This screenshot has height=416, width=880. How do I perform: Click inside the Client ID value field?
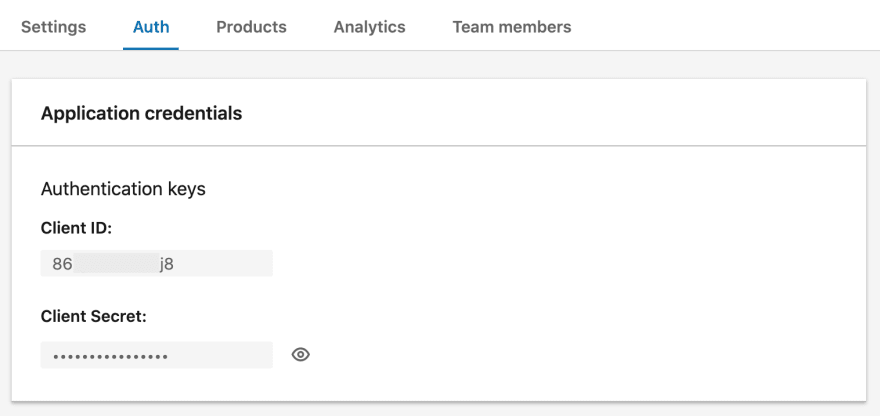coord(157,263)
